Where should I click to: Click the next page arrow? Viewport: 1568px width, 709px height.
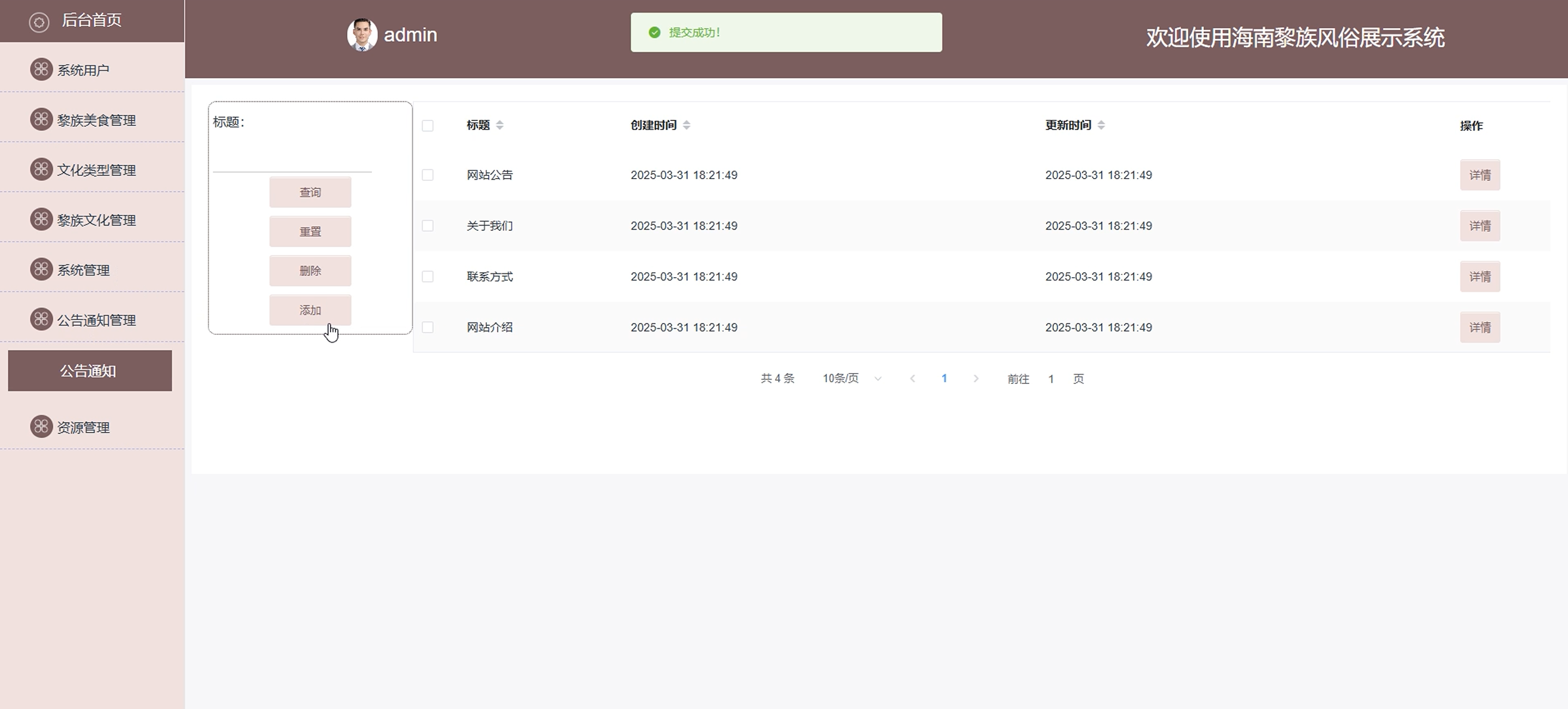(976, 378)
